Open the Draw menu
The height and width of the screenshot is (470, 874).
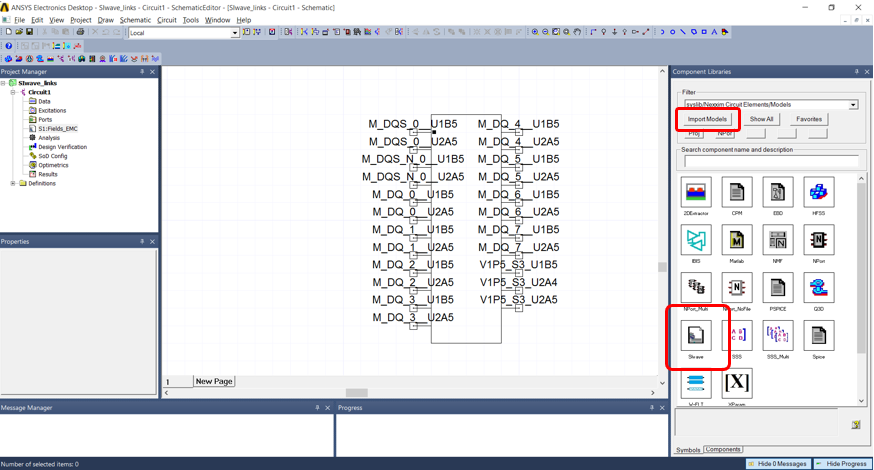point(105,20)
